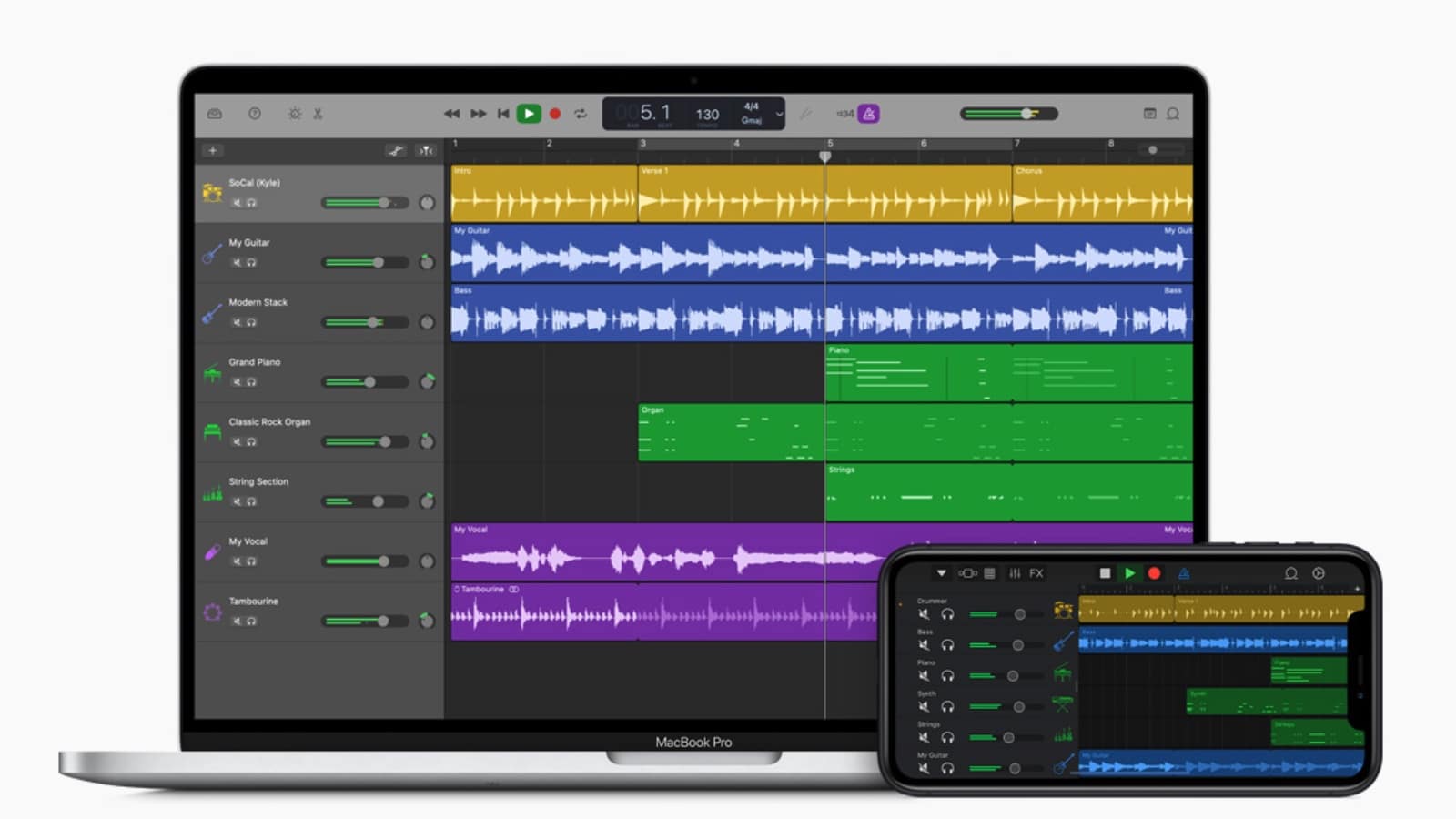Click the Verse 1 region label
Viewport: 1456px width, 819px height.
tap(657, 170)
